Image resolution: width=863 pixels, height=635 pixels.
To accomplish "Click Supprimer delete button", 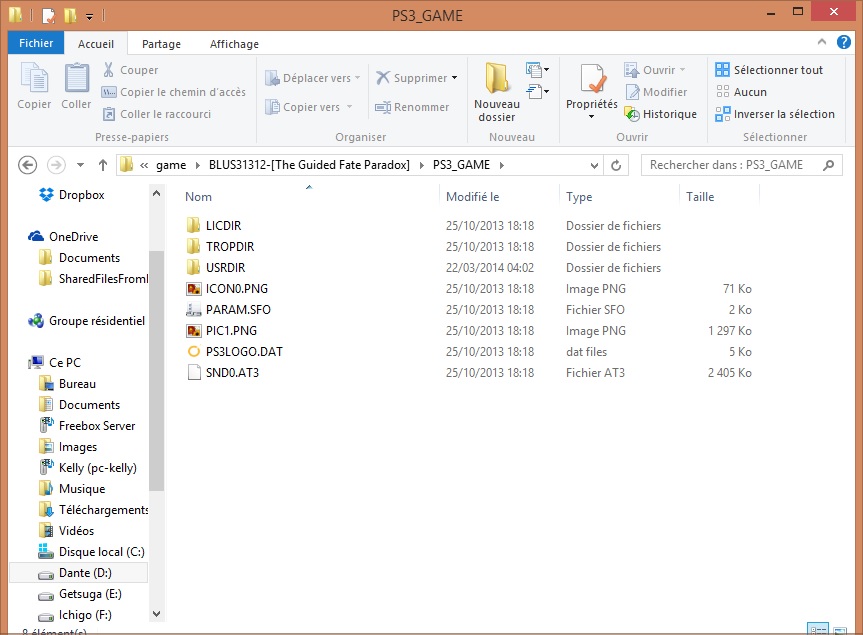I will 412,78.
